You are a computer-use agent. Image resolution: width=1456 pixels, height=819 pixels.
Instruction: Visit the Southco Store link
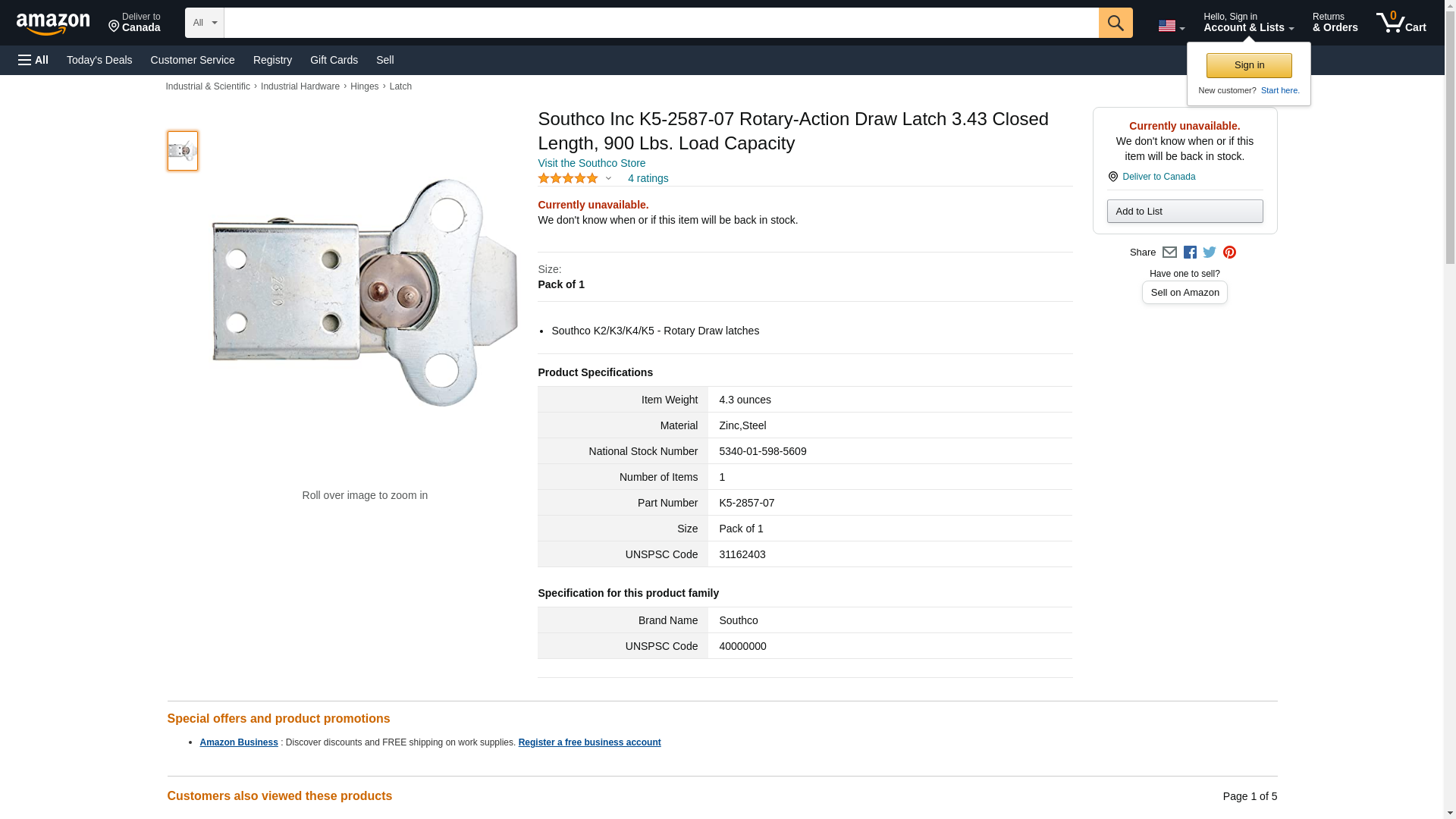[x=591, y=163]
